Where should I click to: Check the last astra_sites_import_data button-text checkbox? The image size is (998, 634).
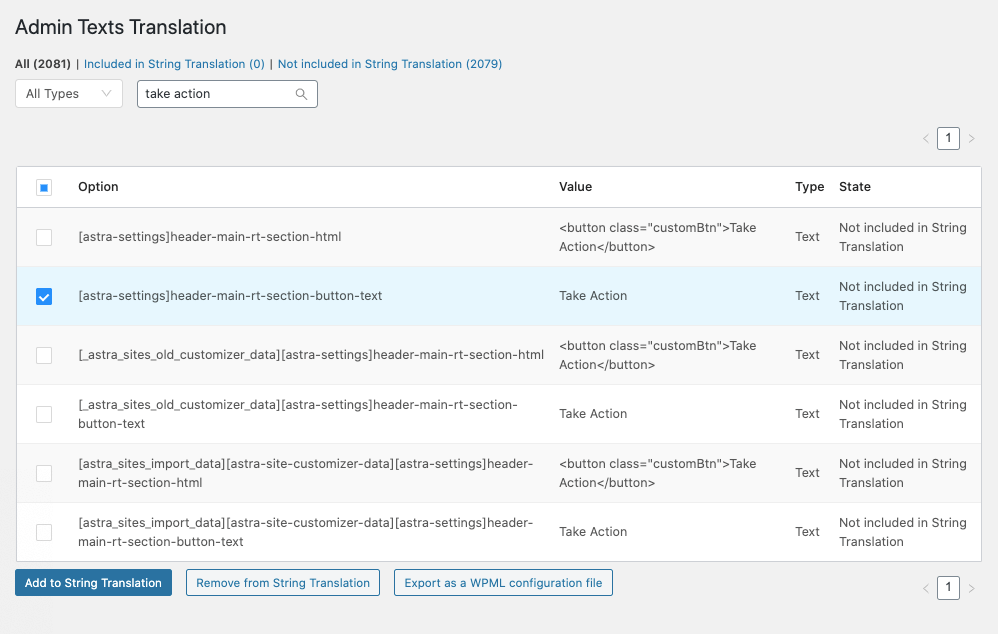(44, 532)
